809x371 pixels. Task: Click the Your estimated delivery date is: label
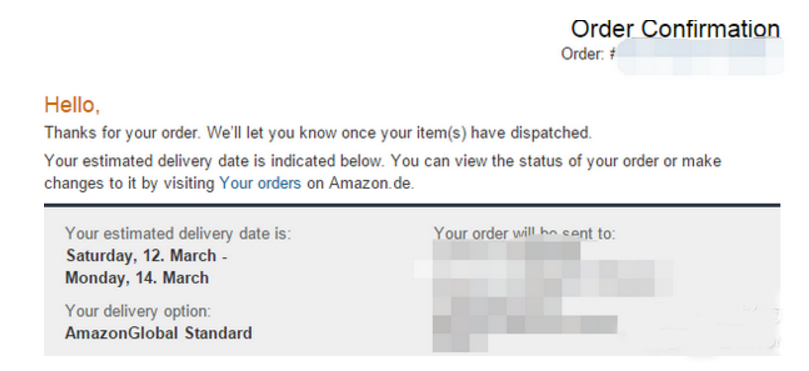[x=178, y=234]
